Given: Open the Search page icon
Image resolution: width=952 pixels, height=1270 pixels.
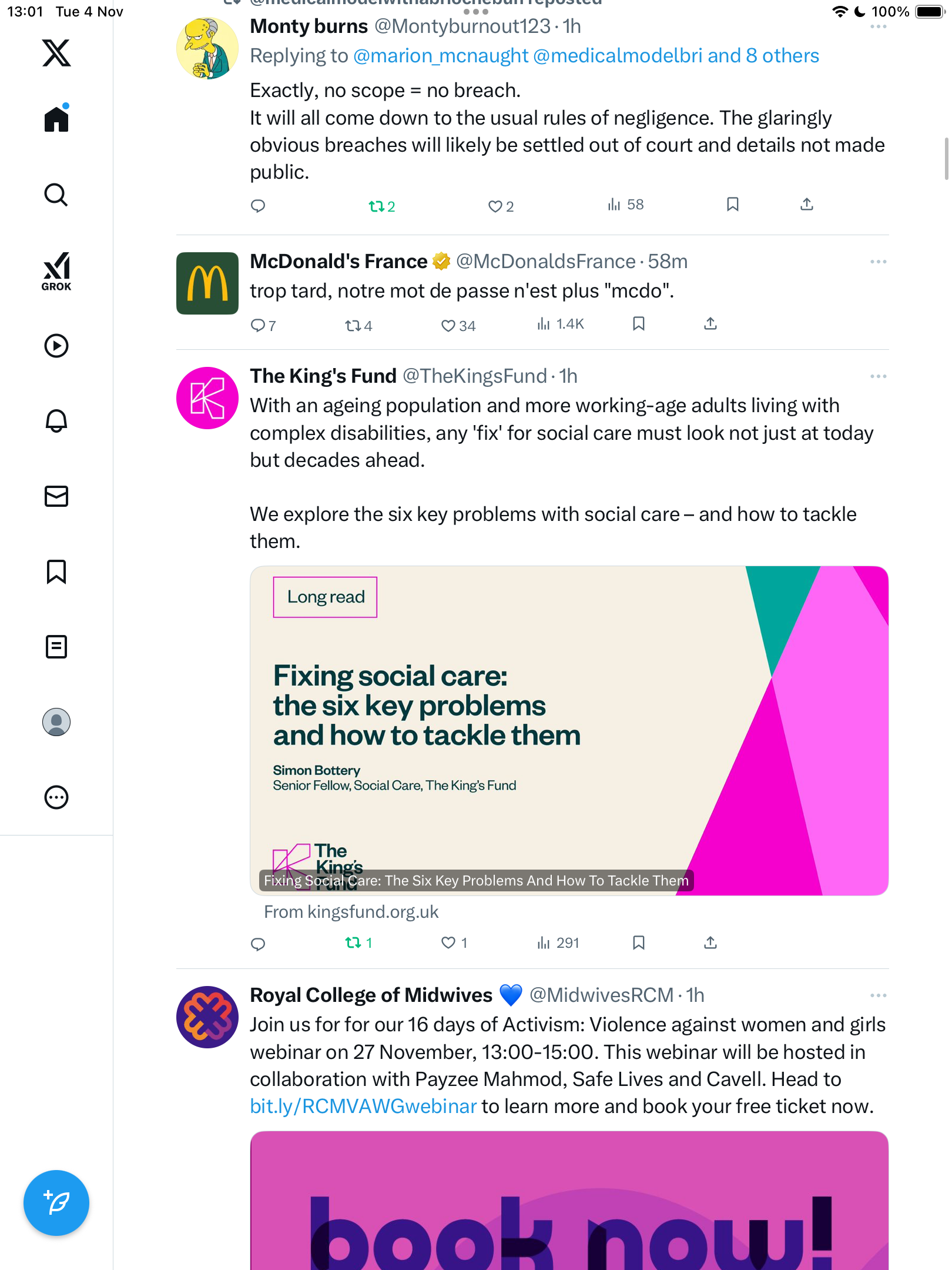Looking at the screenshot, I should [56, 195].
